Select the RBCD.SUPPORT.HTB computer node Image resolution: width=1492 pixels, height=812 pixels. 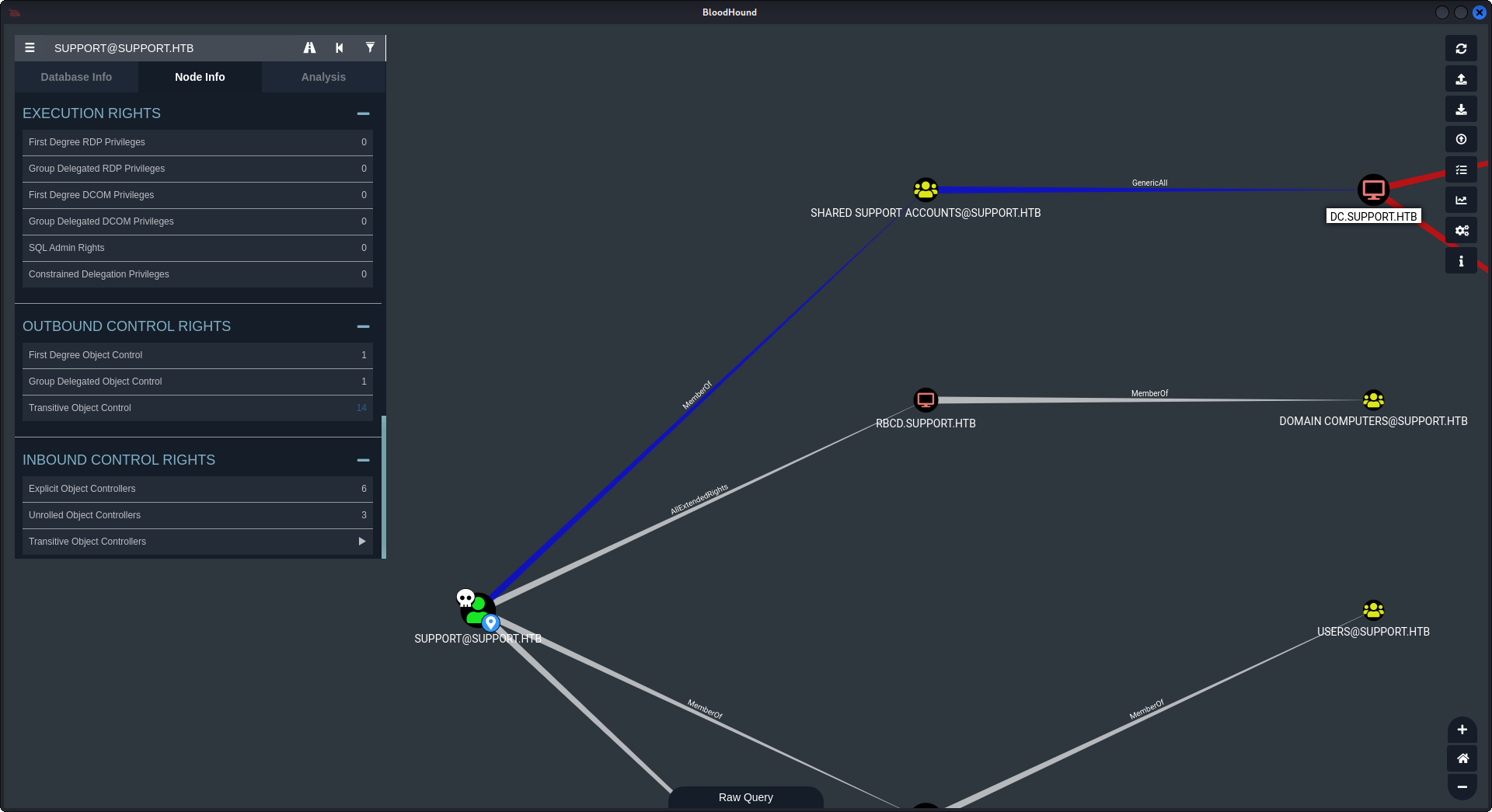point(926,400)
